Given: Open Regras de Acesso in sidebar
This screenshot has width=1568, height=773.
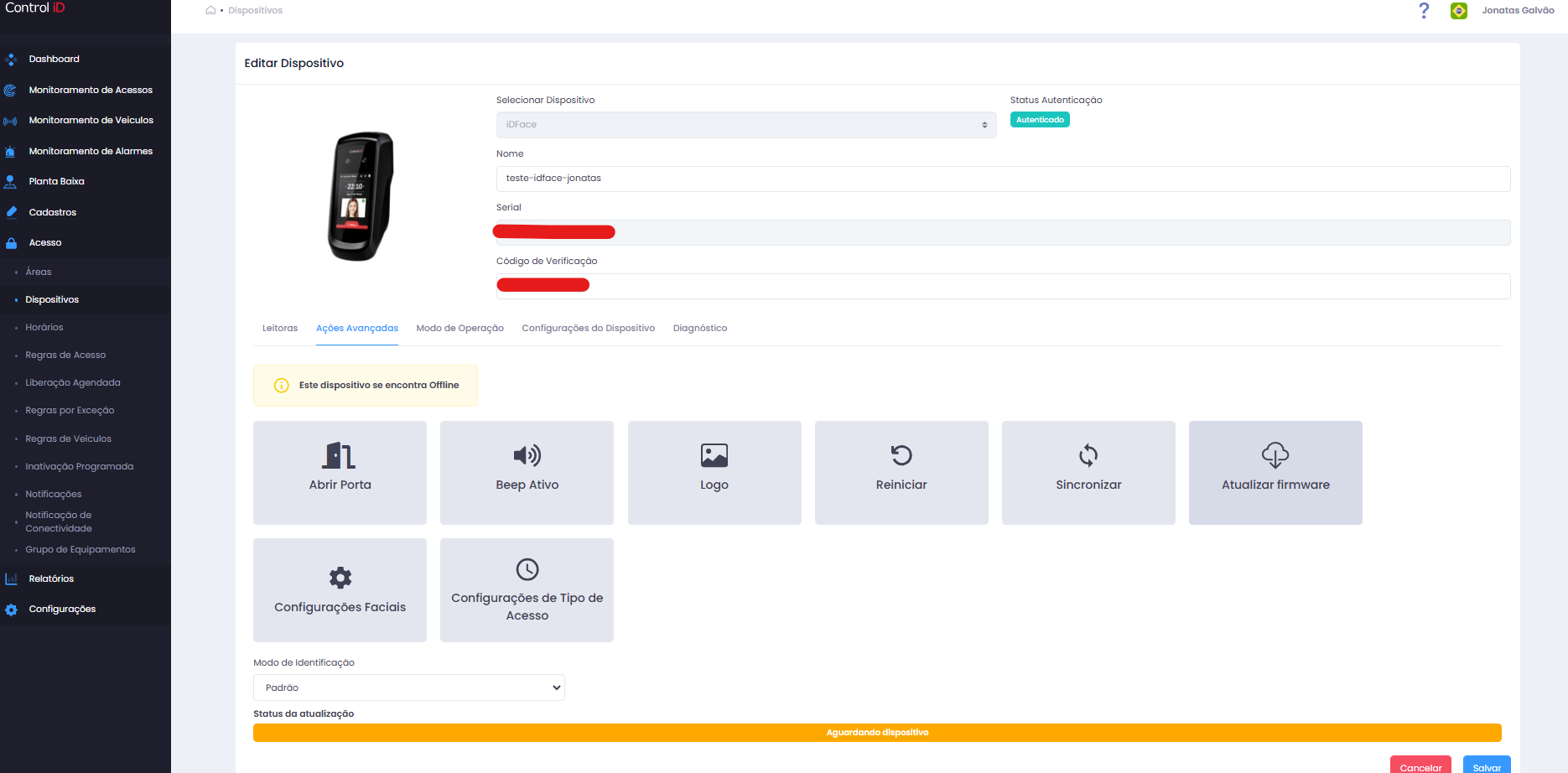Looking at the screenshot, I should pos(65,355).
